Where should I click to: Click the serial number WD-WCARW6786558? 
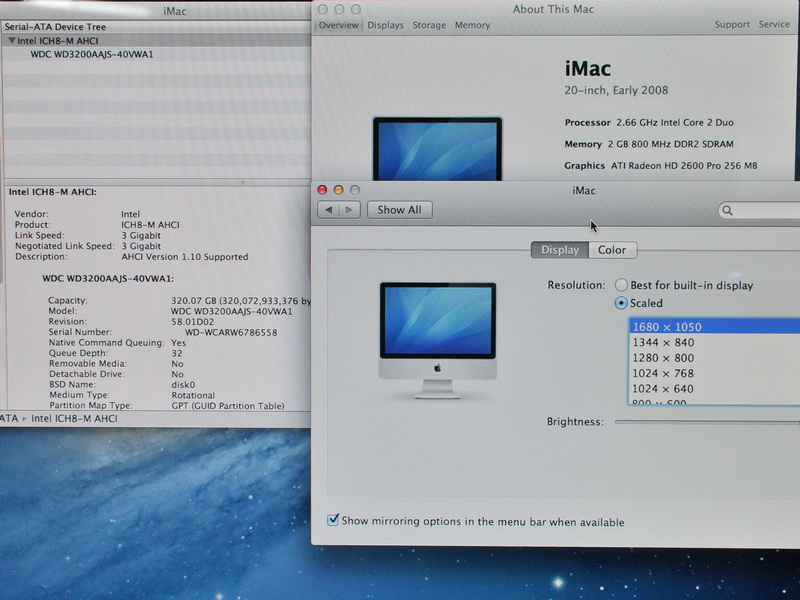coord(231,332)
